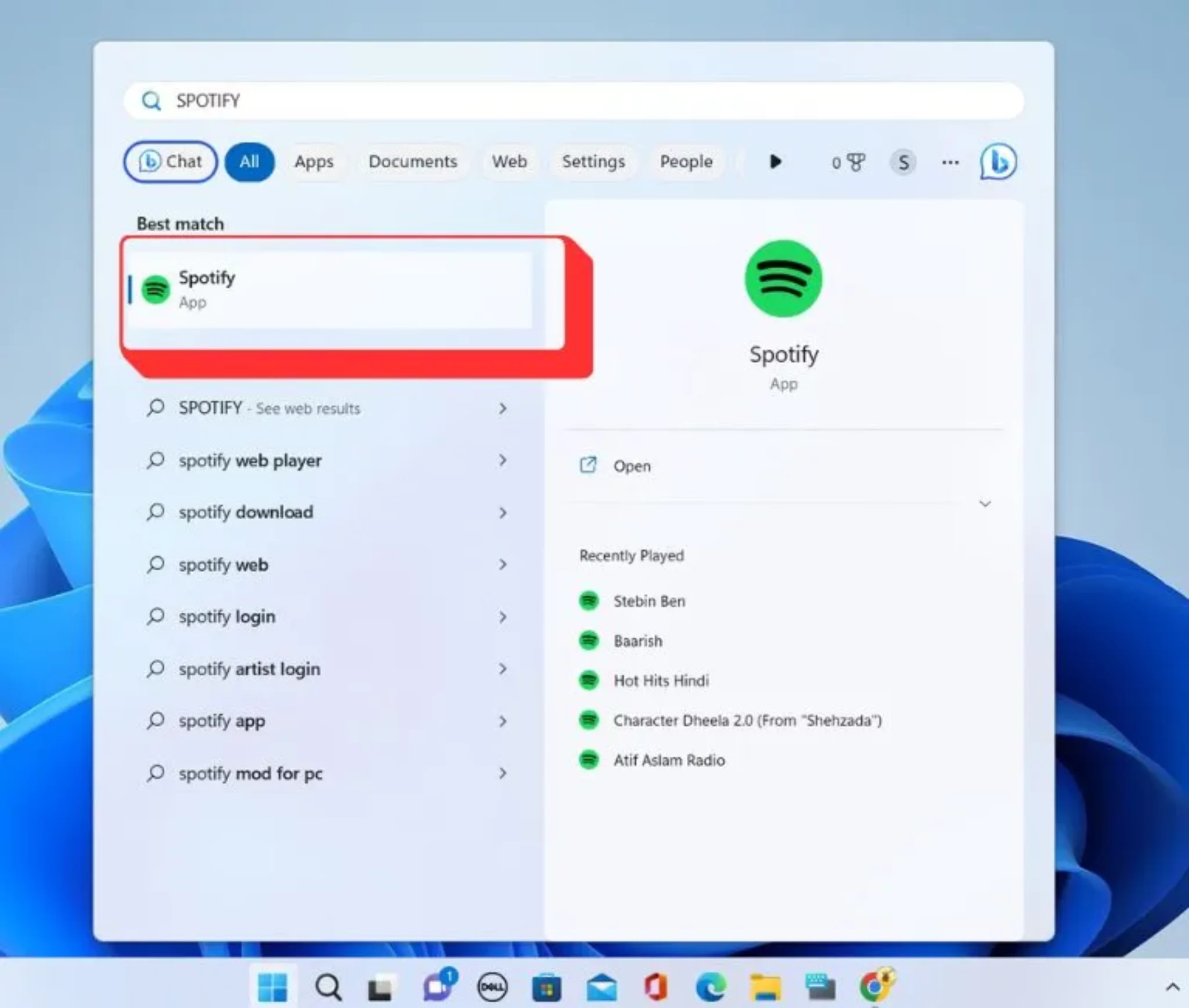
Task: Click the Bing chat icon at top right
Action: tap(998, 162)
